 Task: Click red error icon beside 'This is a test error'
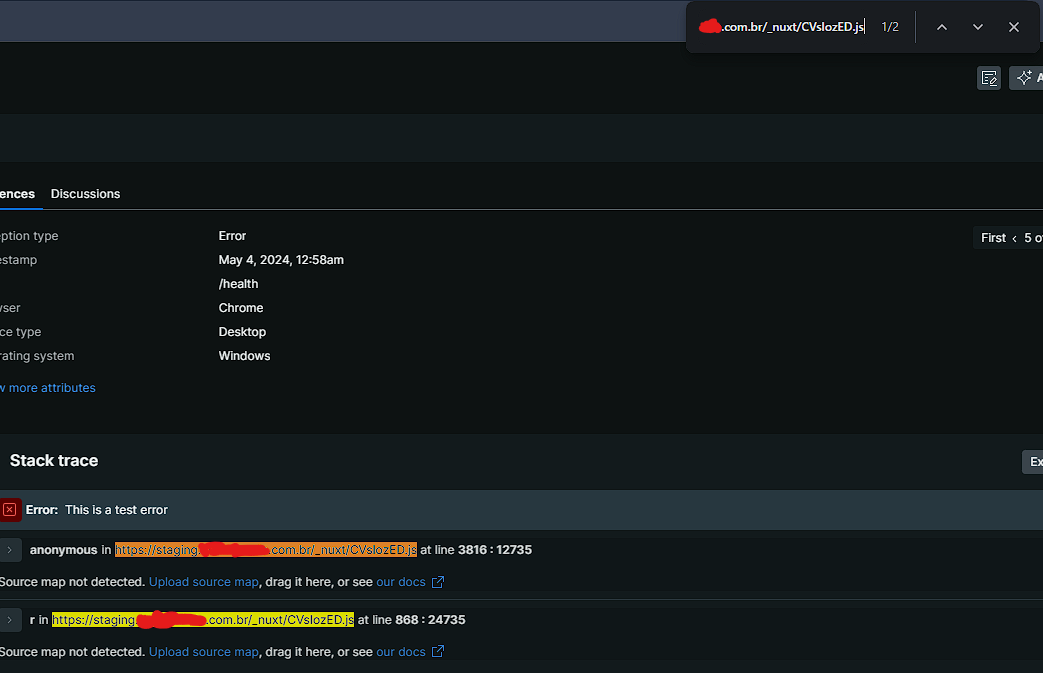click(9, 510)
